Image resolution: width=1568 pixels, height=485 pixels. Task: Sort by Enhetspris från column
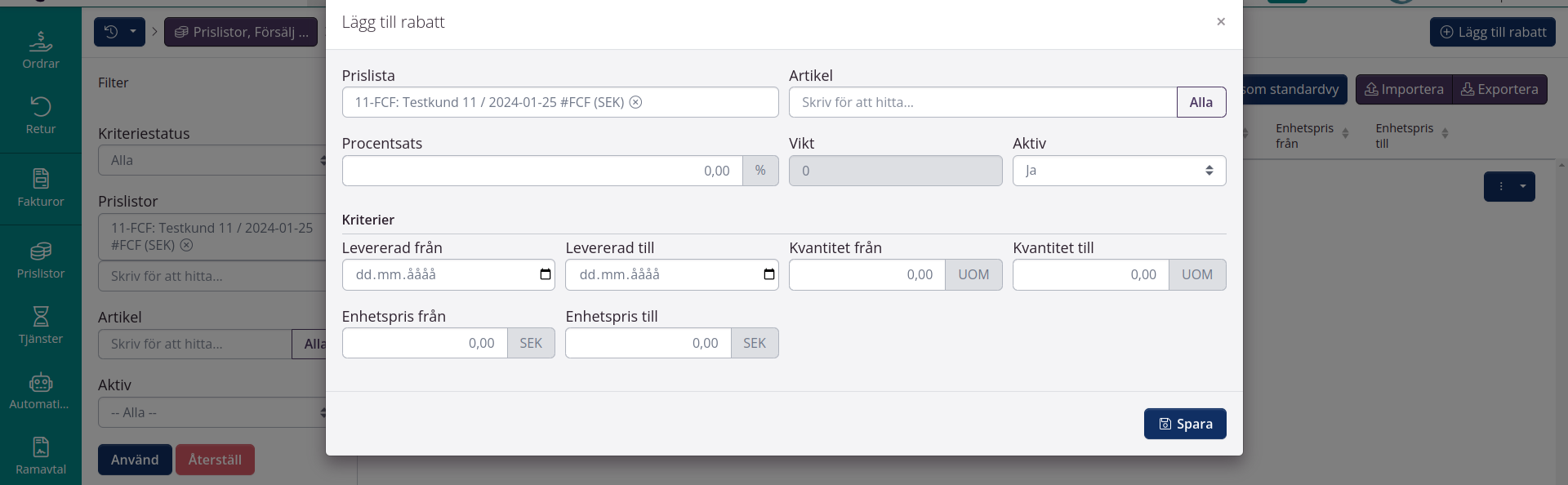1344,133
